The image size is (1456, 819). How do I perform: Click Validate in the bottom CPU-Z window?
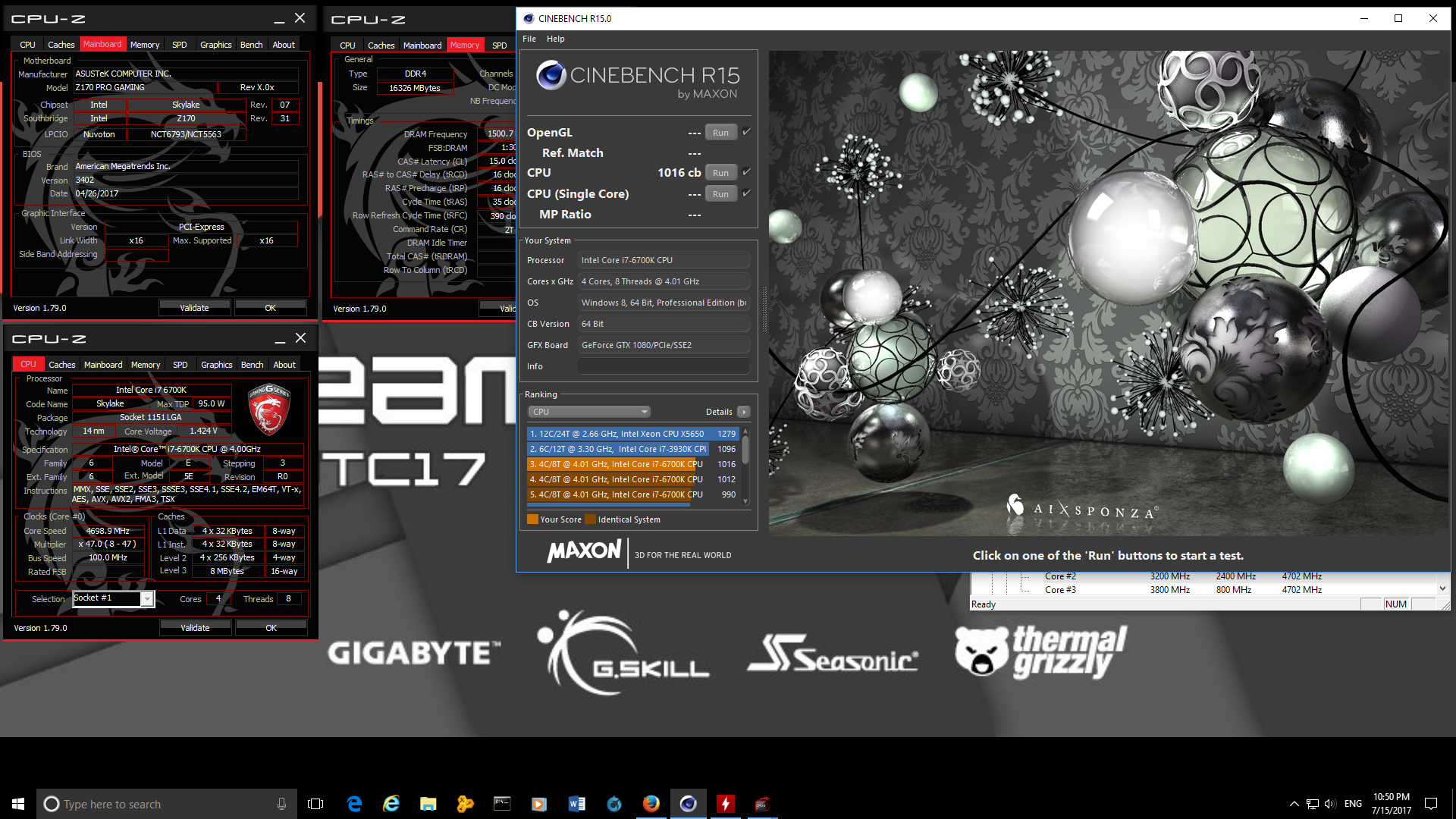(196, 628)
